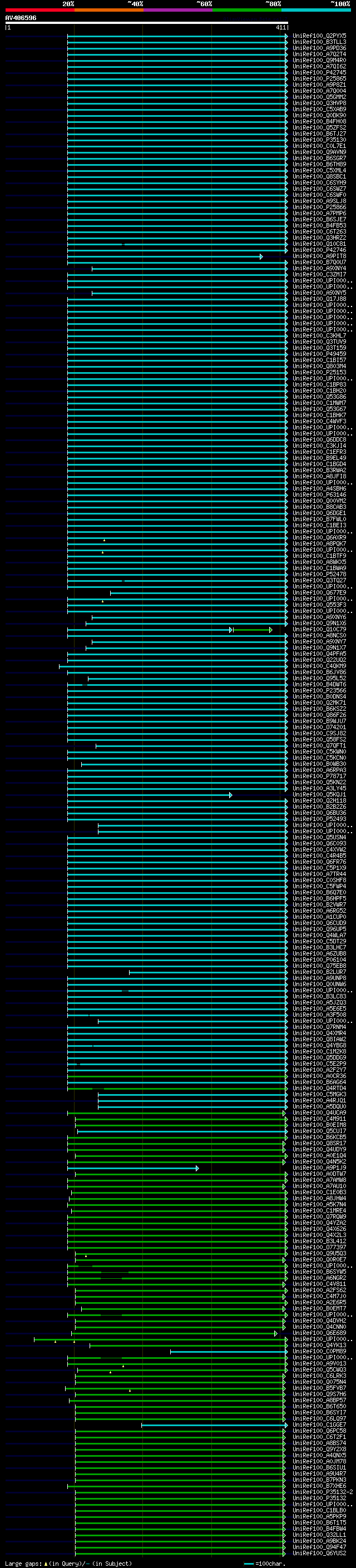Viewport: 356px width, 1568px height.
Task: Click label UniRef100_C4R4B5
Action: click(319, 856)
